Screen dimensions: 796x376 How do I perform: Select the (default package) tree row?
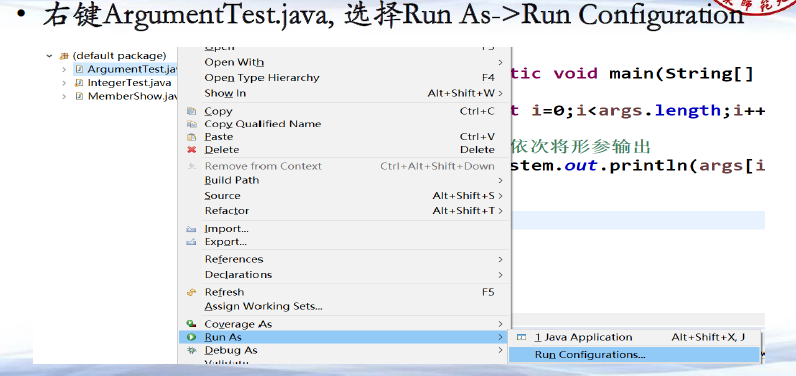119,56
